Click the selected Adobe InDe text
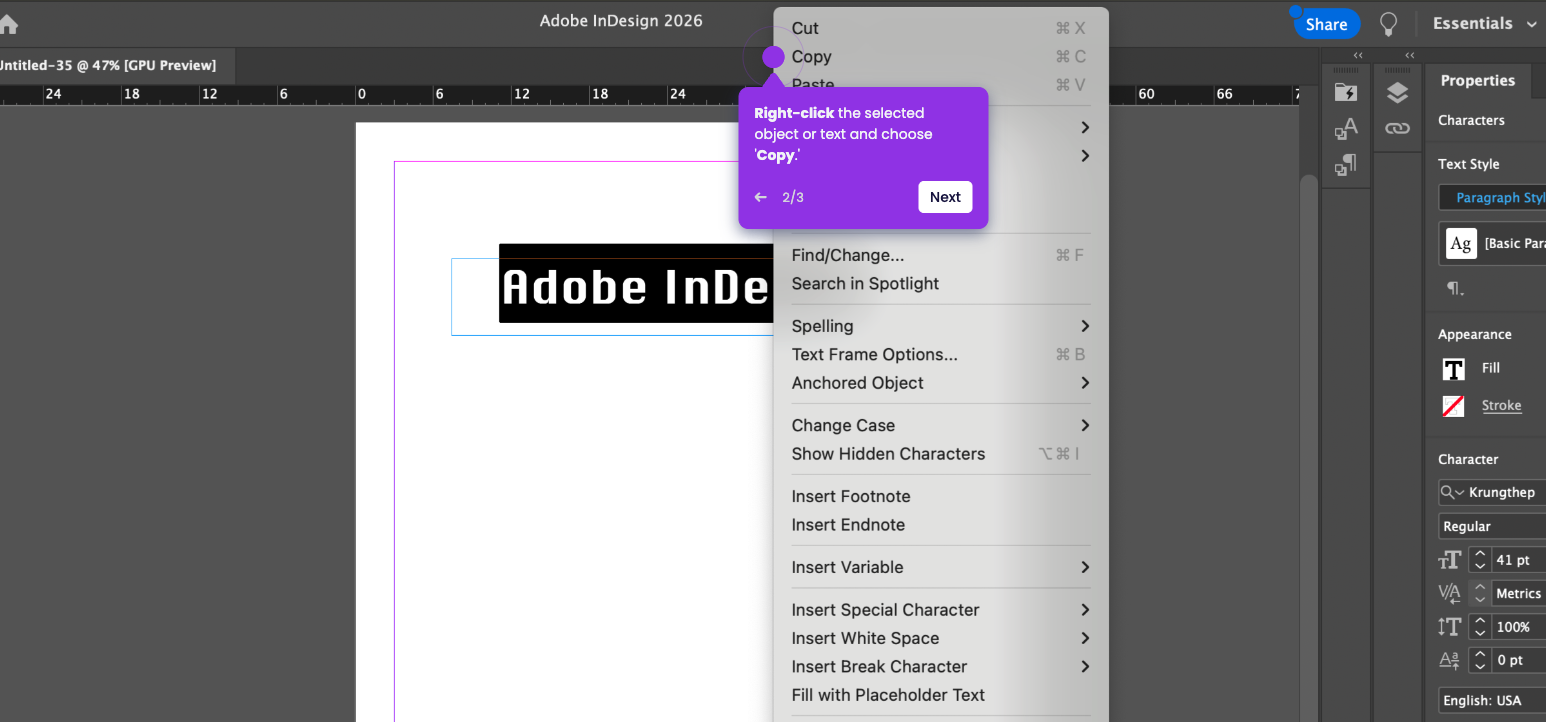Image resolution: width=1546 pixels, height=722 pixels. point(636,284)
